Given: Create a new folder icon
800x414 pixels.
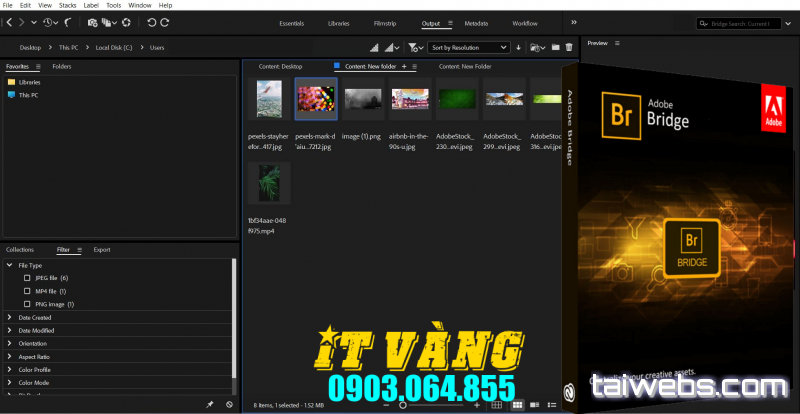Looking at the screenshot, I should point(556,47).
